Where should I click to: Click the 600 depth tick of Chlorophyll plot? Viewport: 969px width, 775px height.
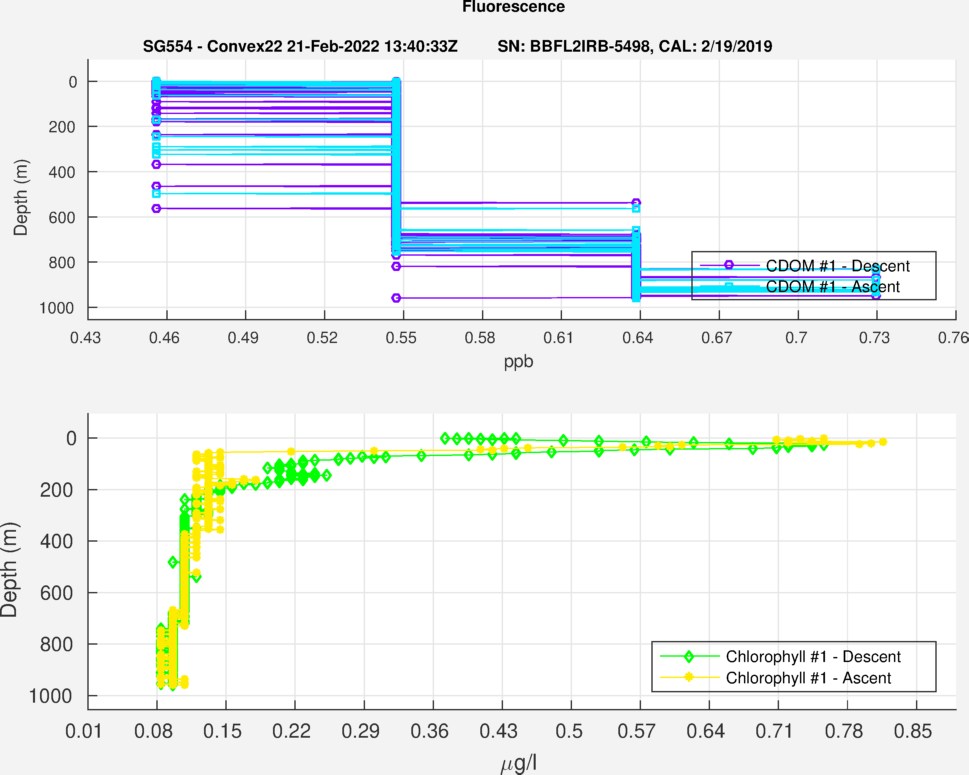click(x=54, y=593)
